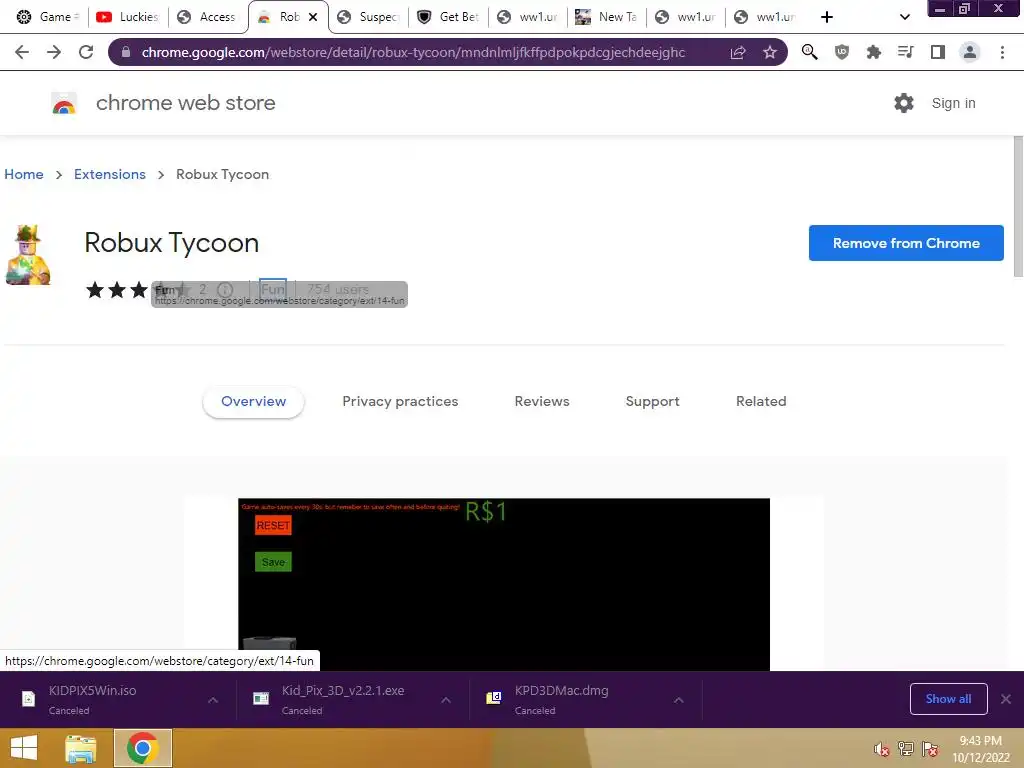1024x768 pixels.
Task: Click the address bar URL
Action: tap(413, 52)
